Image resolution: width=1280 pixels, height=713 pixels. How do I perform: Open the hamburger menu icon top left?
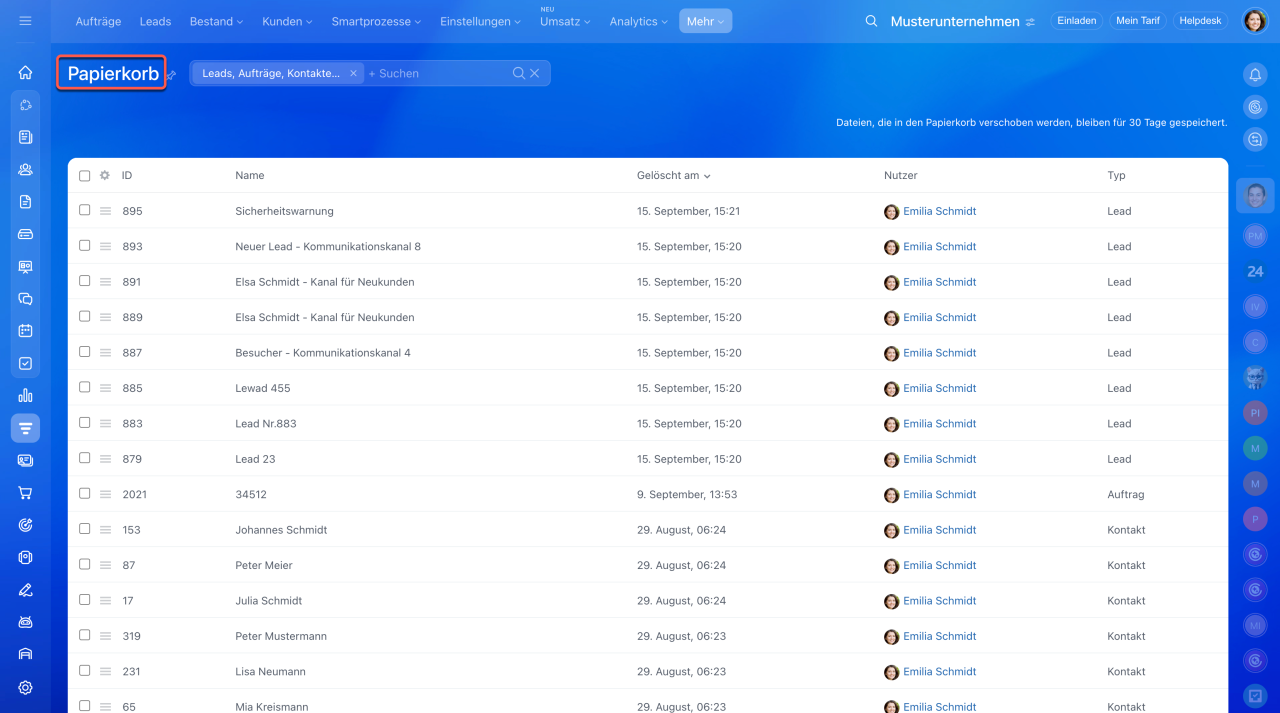[25, 21]
